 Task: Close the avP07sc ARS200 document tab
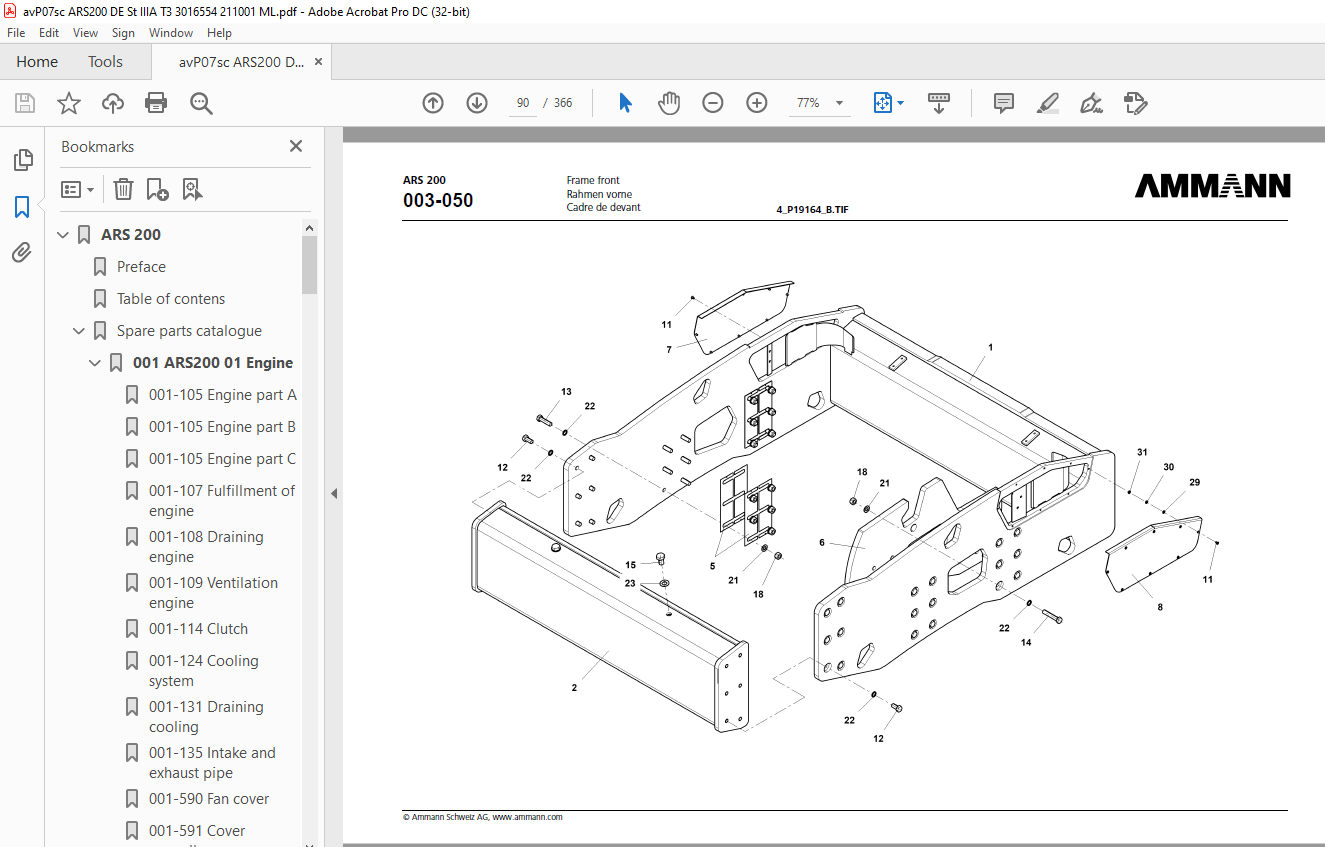[x=319, y=62]
